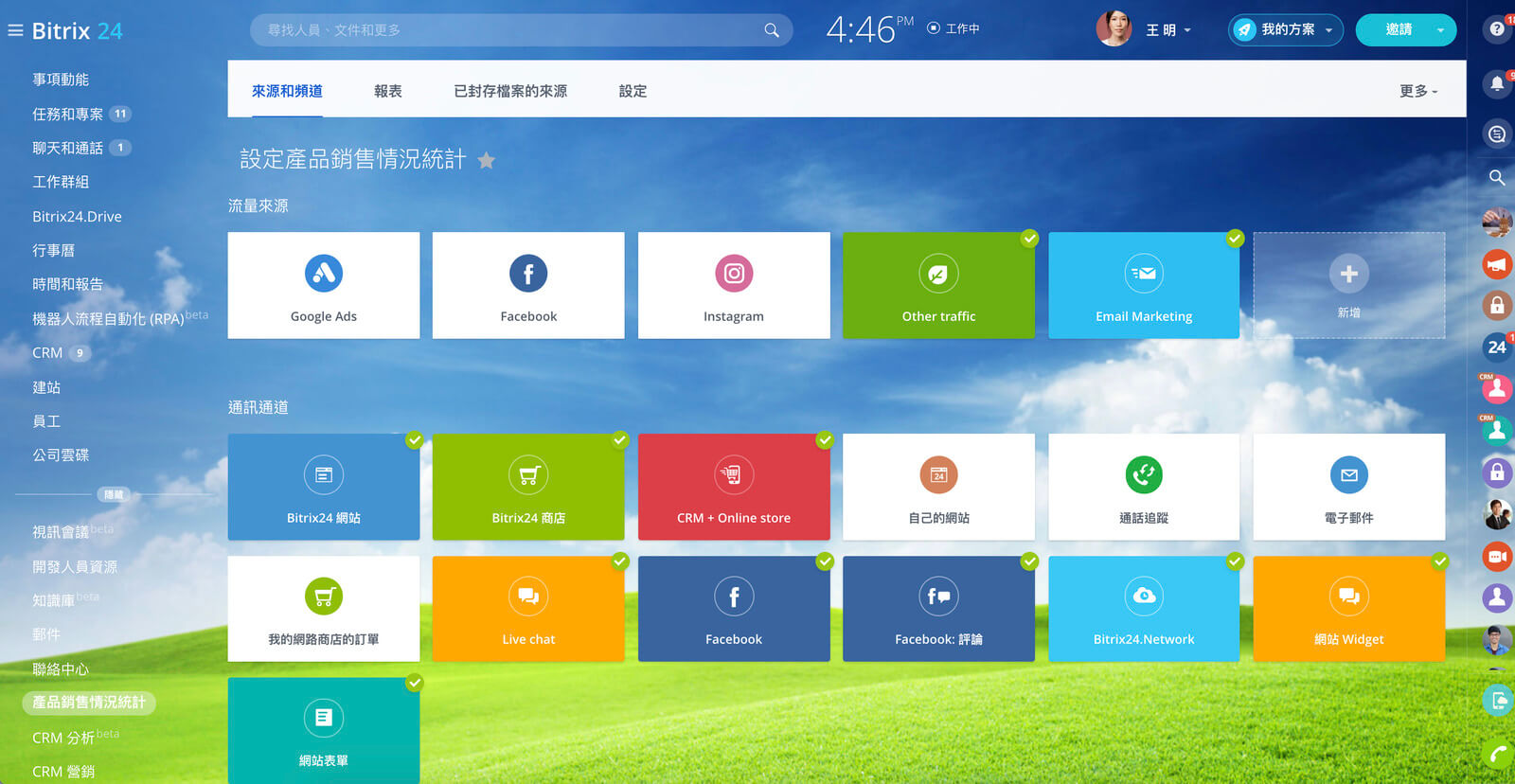Open the 網站表單 channel tile
This screenshot has width=1515, height=784.
324,730
